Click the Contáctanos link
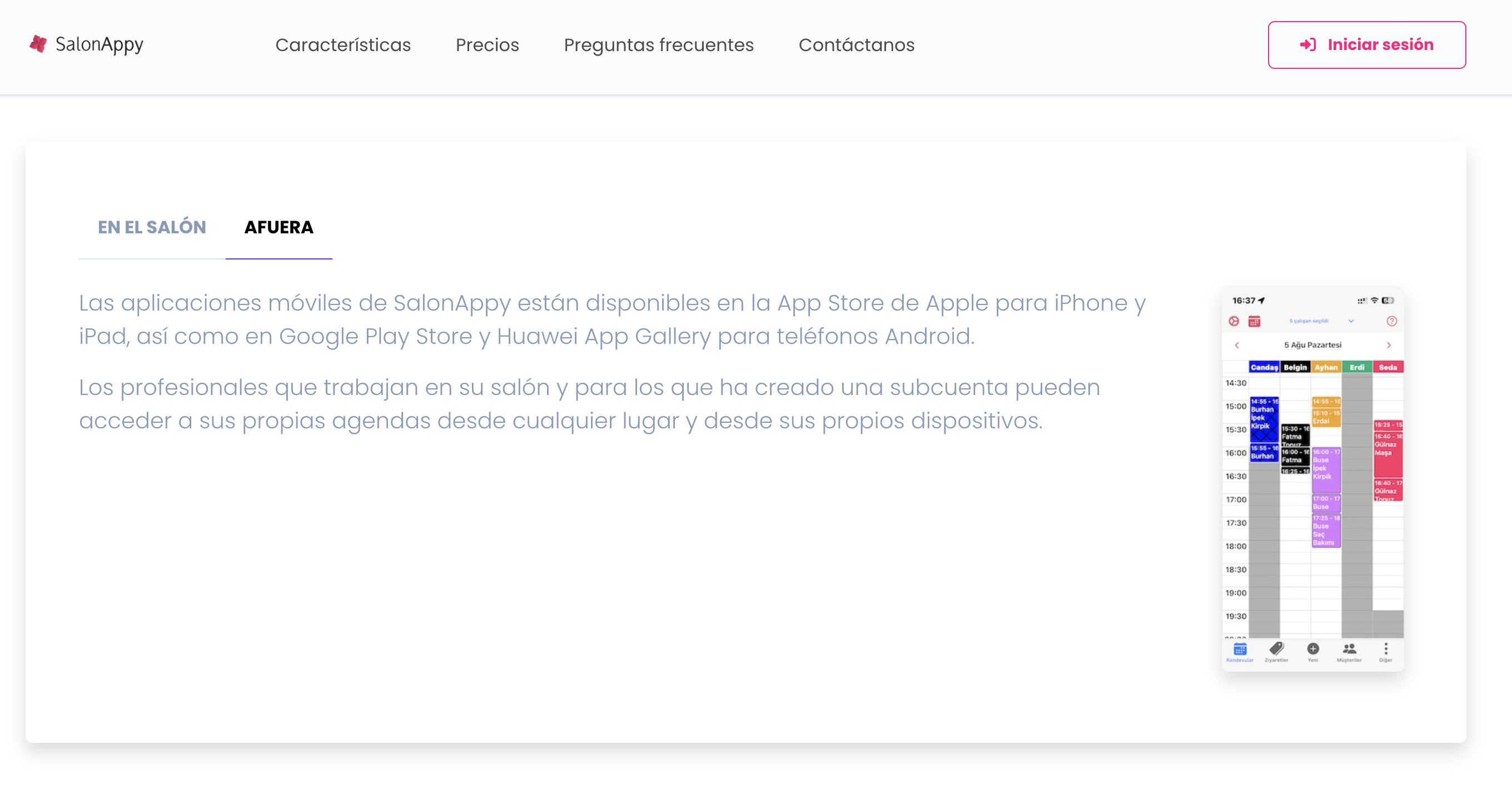 coord(857,44)
